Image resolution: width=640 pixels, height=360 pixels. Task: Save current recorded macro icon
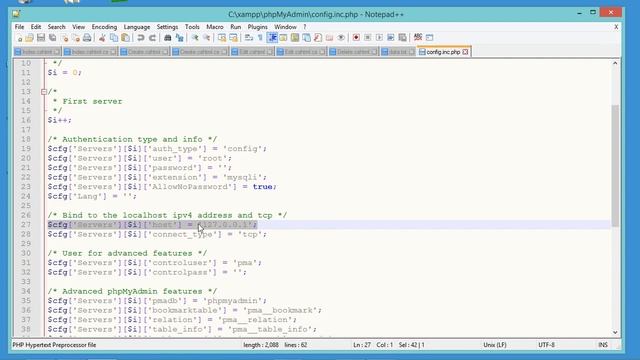[x=402, y=38]
